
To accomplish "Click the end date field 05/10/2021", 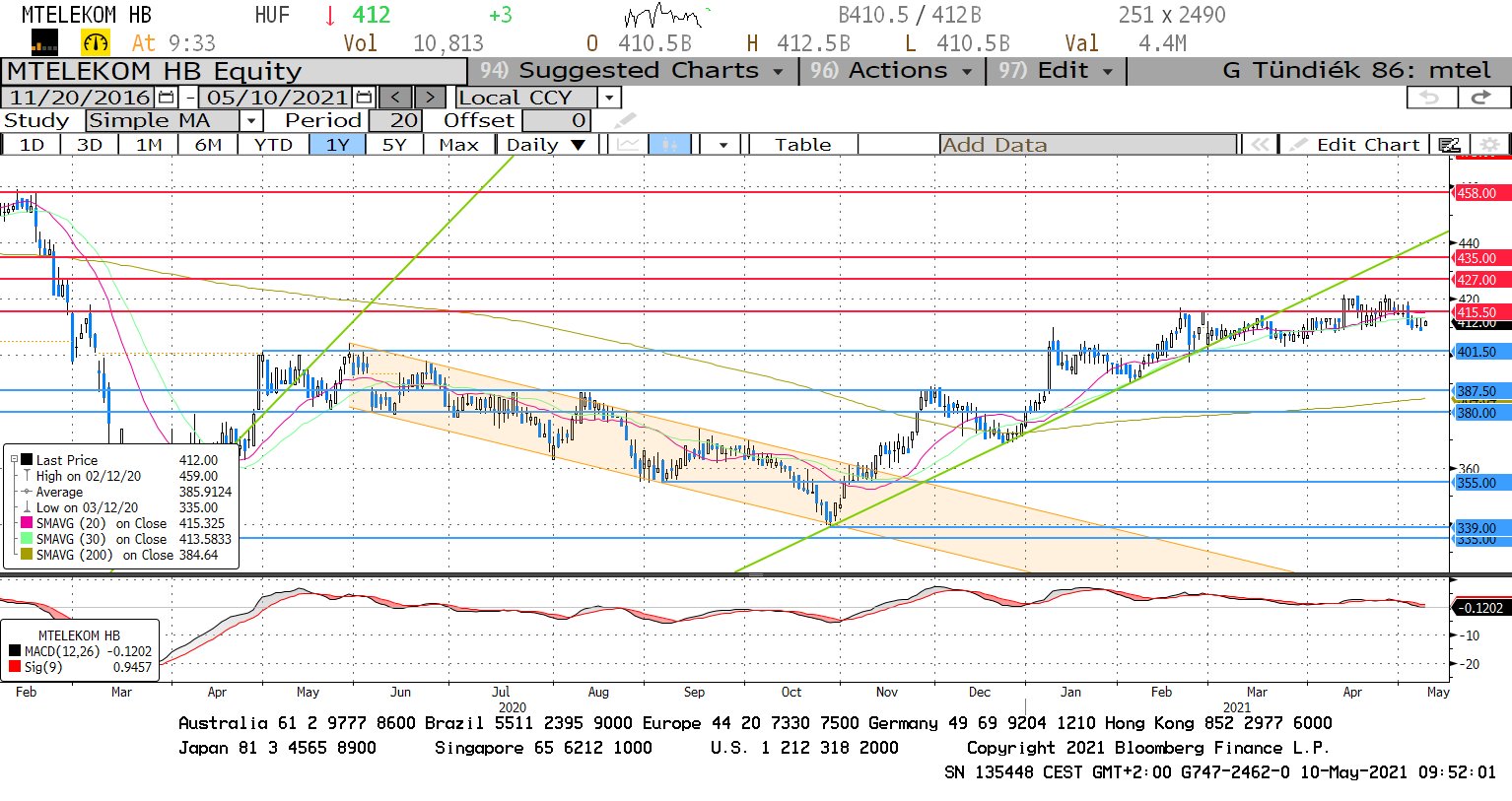I will (277, 98).
